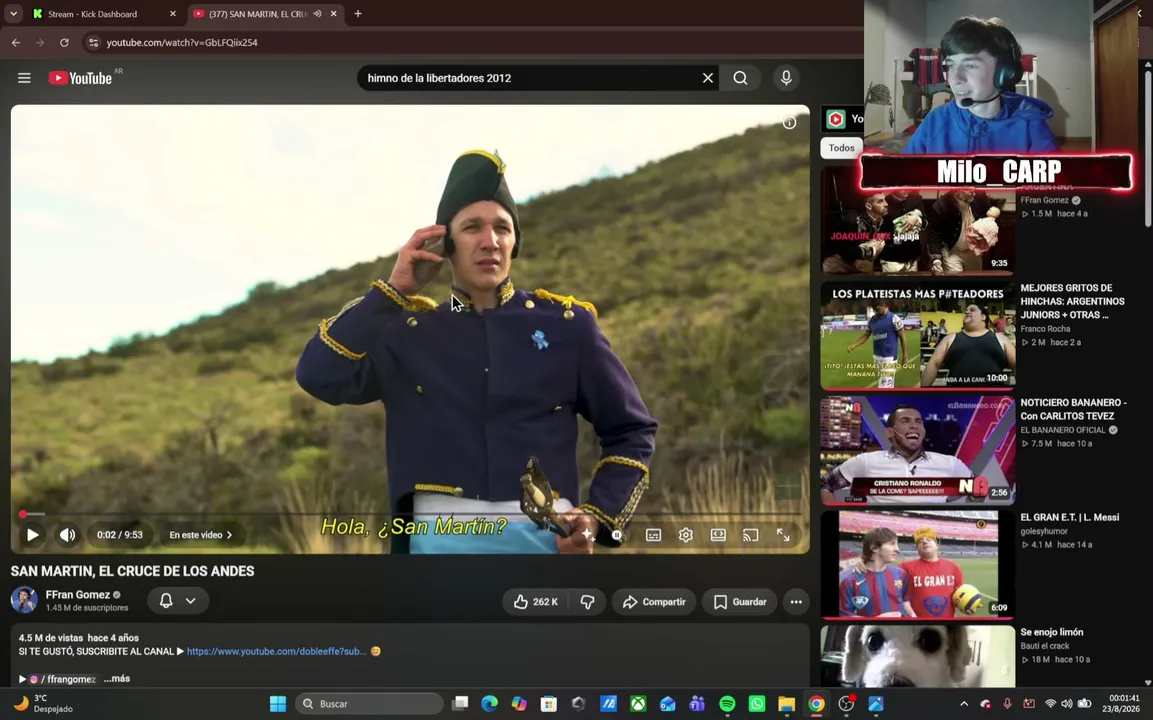Image resolution: width=1153 pixels, height=720 pixels.
Task: Open Noticiero Bananero Tevez thumbnail
Action: [x=918, y=450]
